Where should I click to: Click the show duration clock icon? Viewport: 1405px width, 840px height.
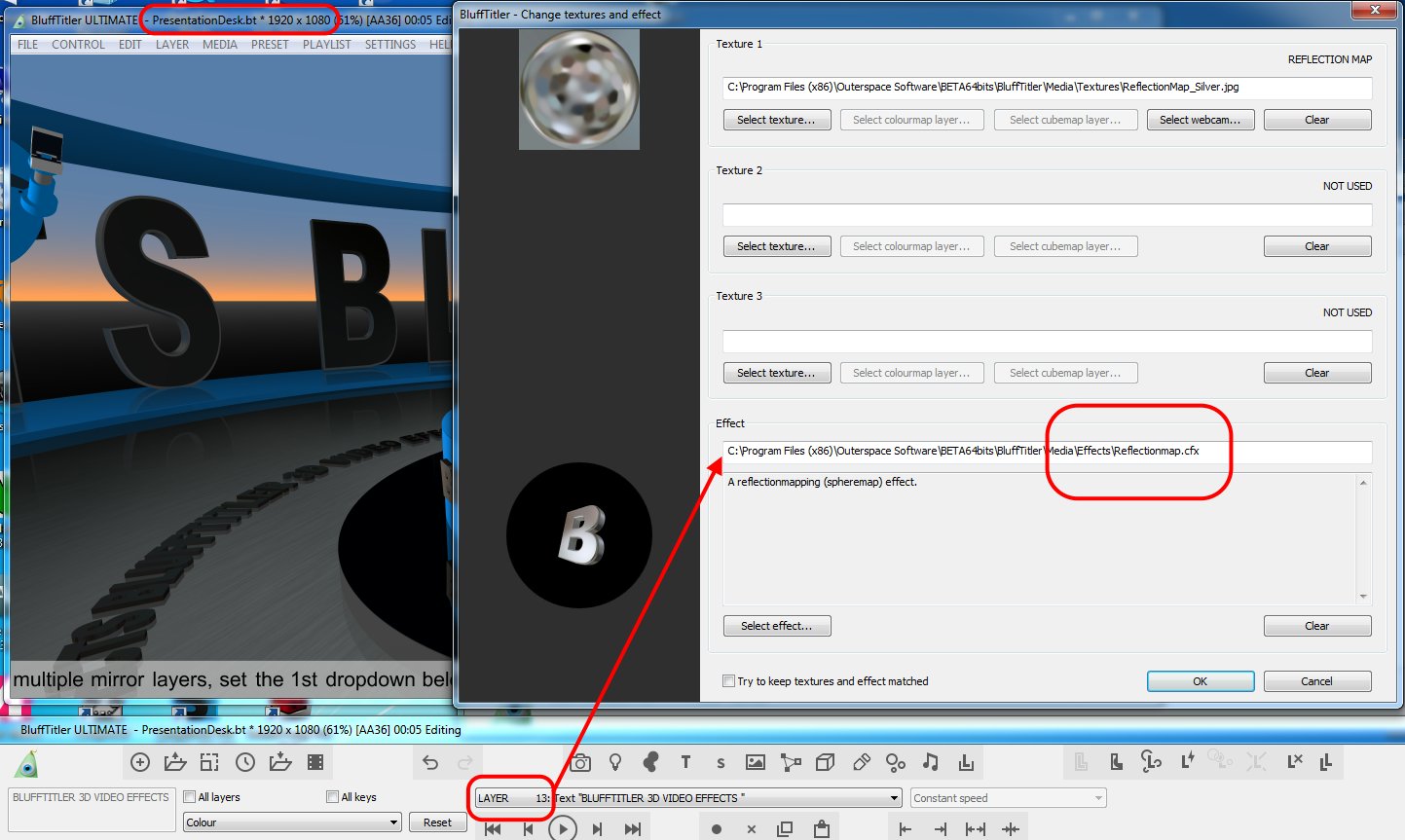point(245,762)
